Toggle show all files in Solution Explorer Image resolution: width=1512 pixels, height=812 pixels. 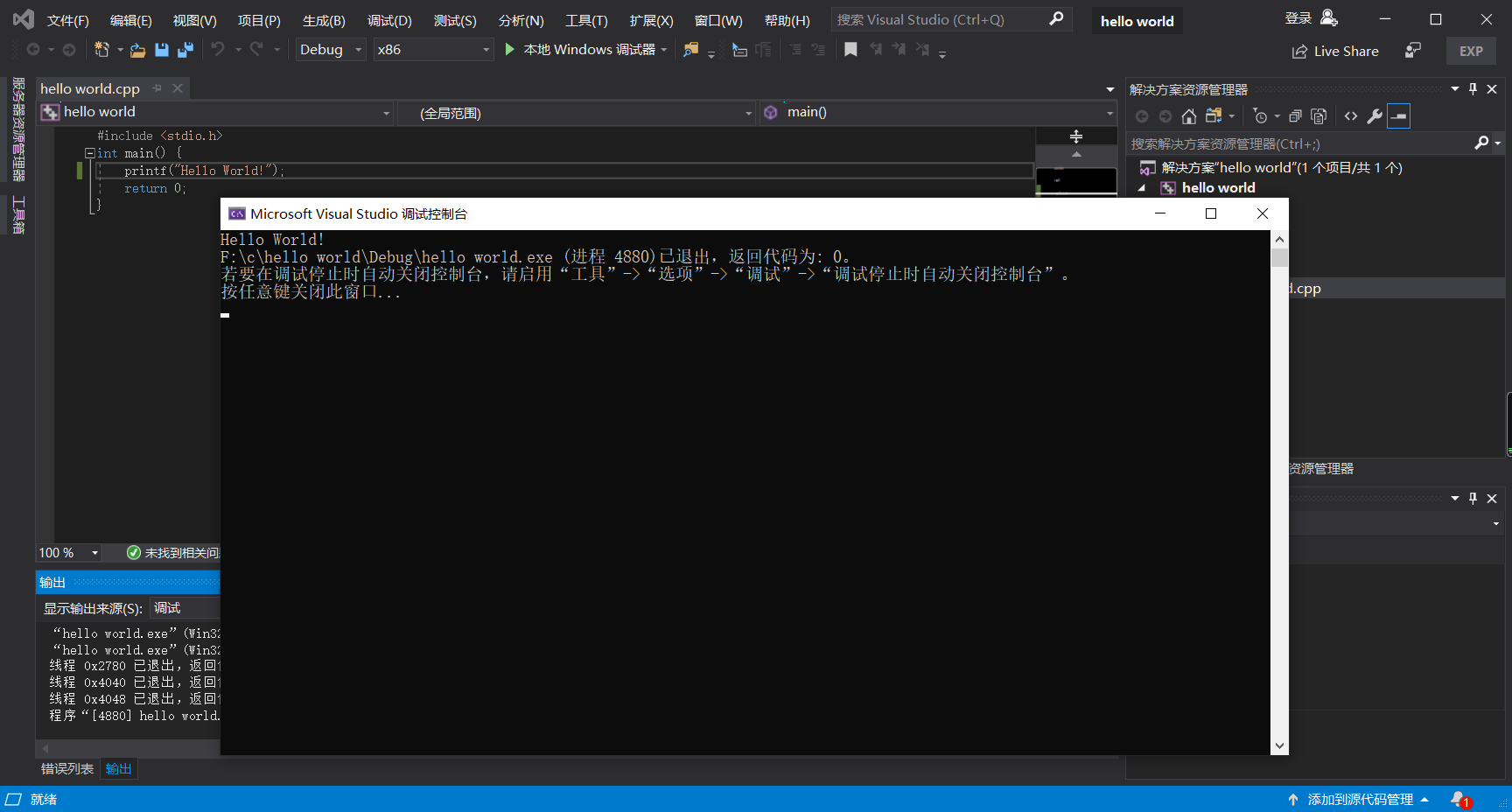point(1319,116)
